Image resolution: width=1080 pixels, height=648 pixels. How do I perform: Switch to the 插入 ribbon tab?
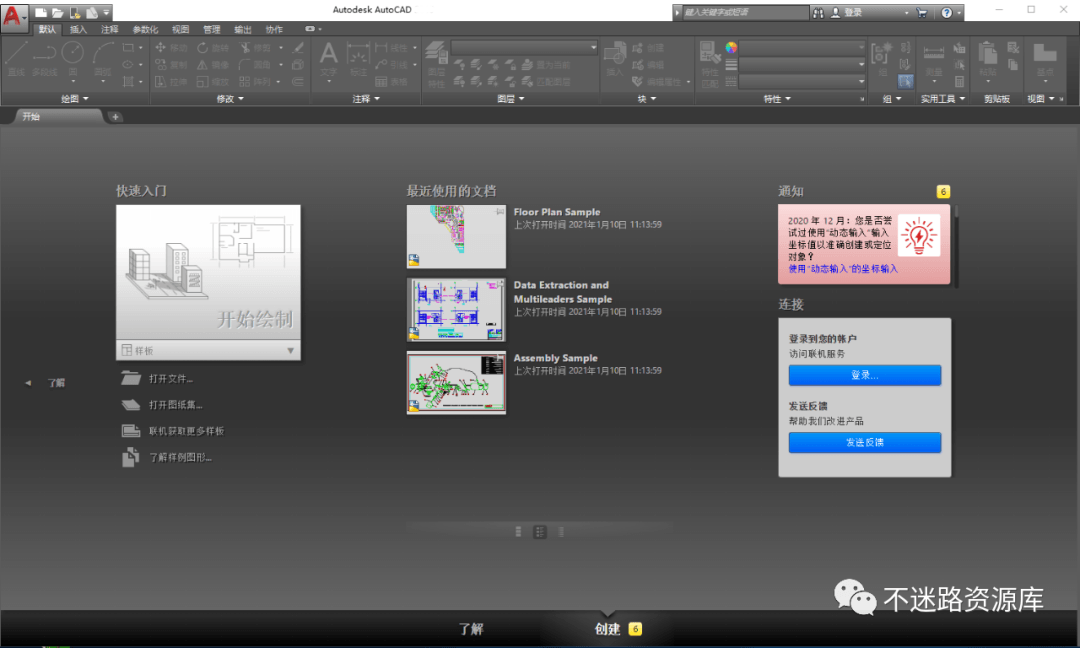(79, 30)
